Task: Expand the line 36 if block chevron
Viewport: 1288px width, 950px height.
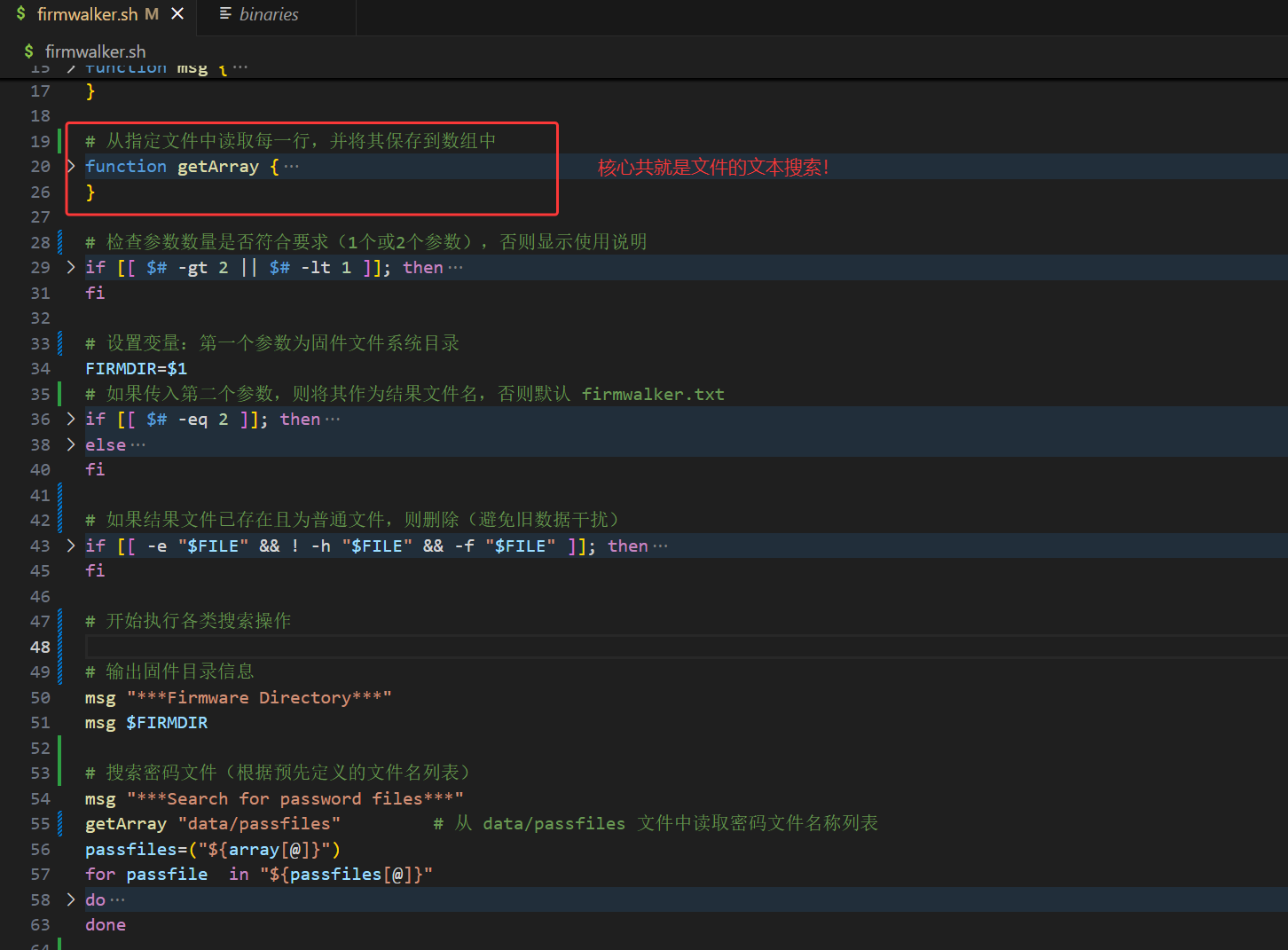Action: 71,419
